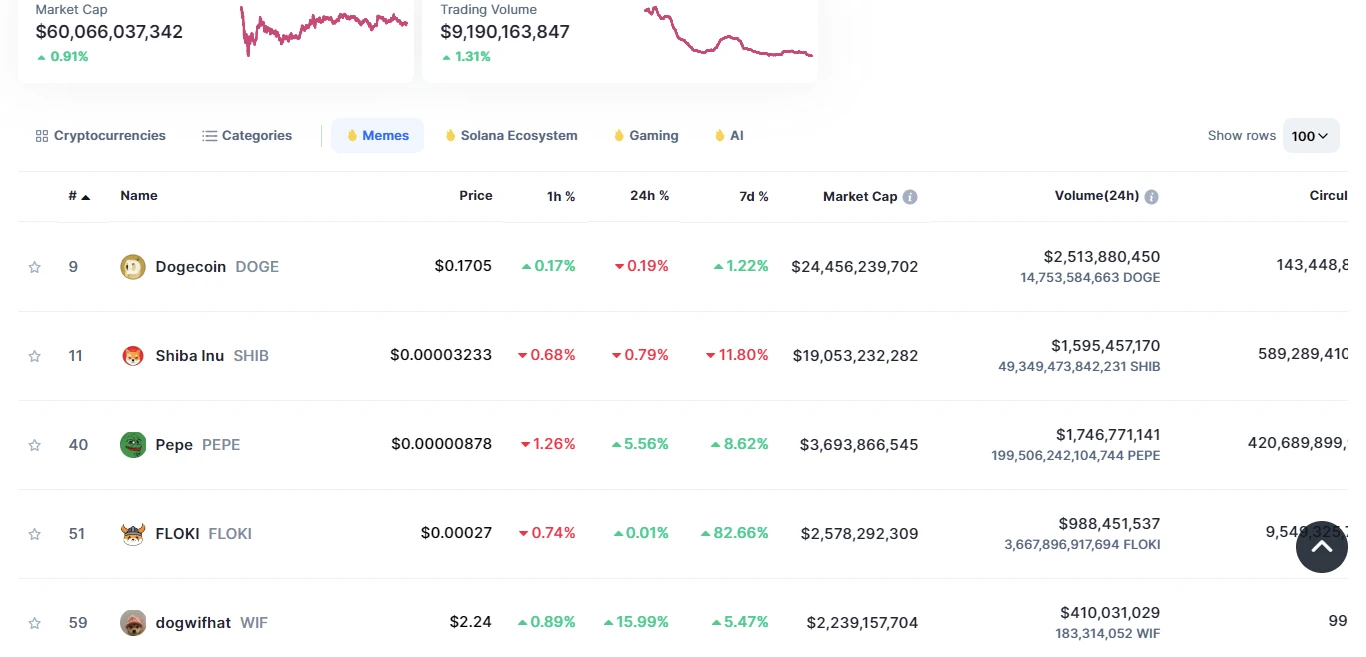Open FLOKI 24h volume $988,451,537
This screenshot has width=1366, height=657.
click(1110, 524)
